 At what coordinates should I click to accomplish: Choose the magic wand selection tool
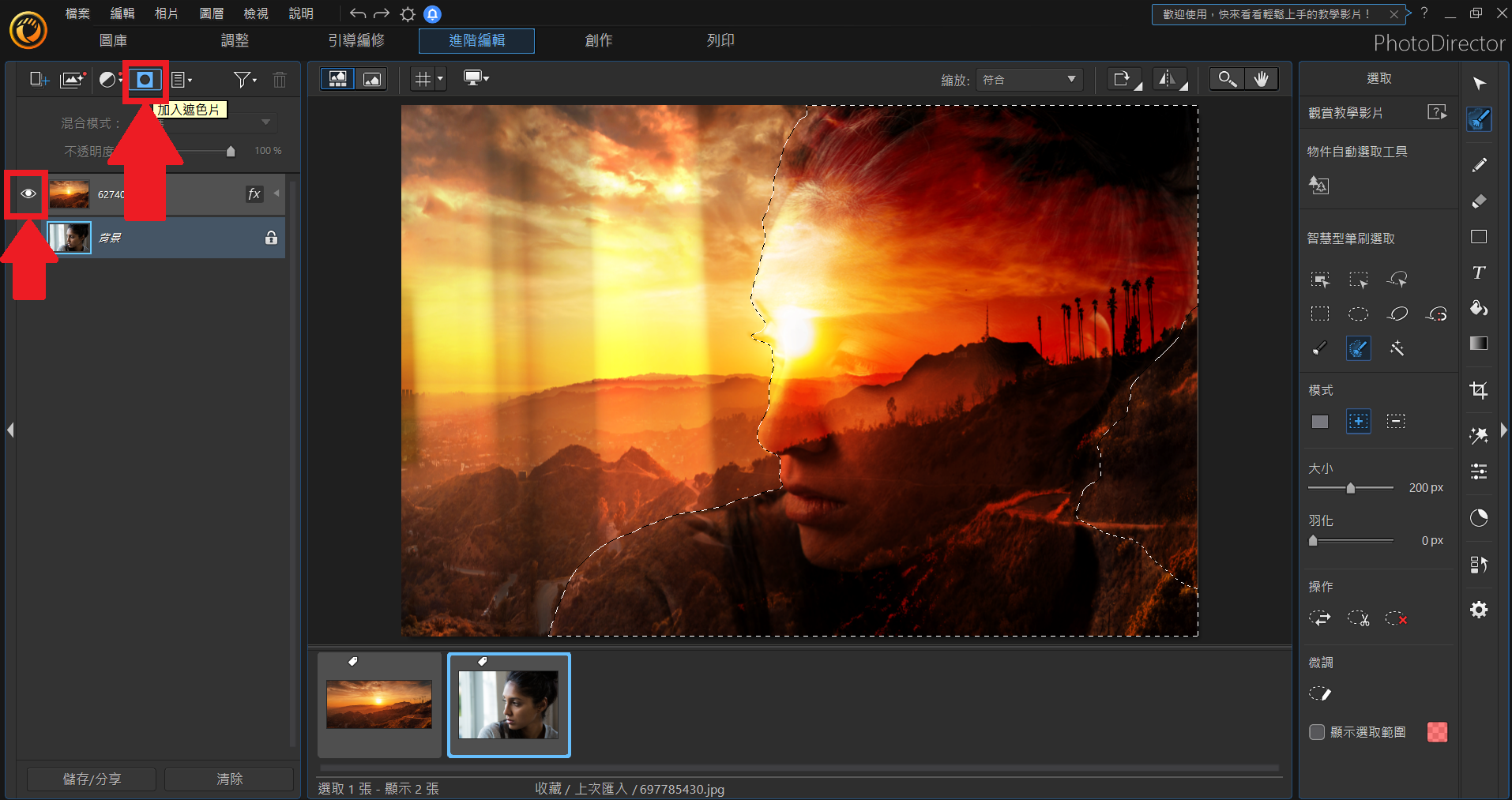(1397, 348)
